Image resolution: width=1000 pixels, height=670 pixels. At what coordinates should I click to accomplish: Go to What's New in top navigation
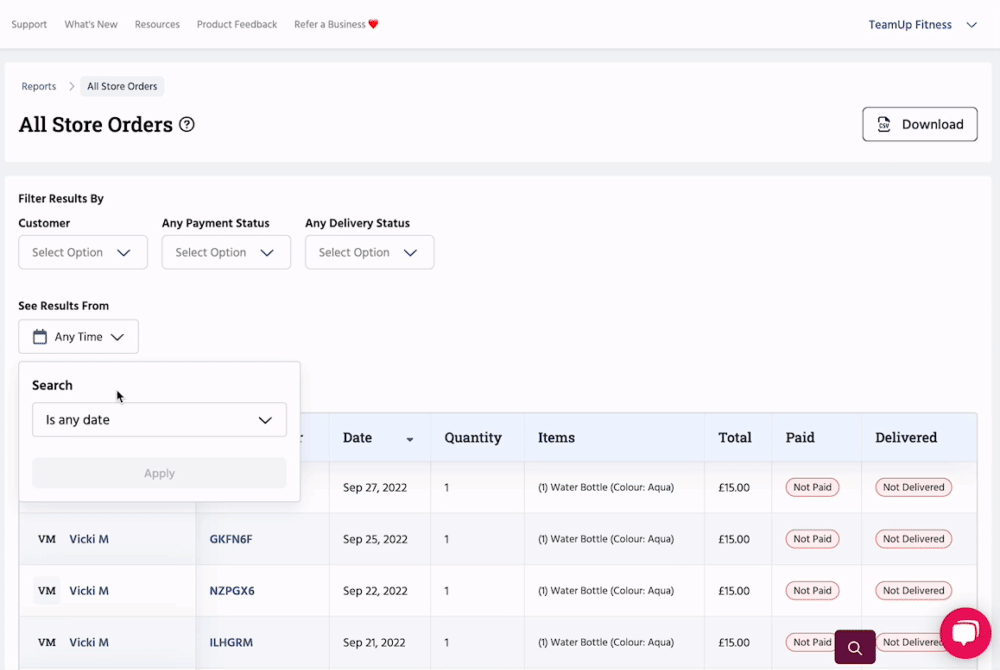click(x=91, y=25)
